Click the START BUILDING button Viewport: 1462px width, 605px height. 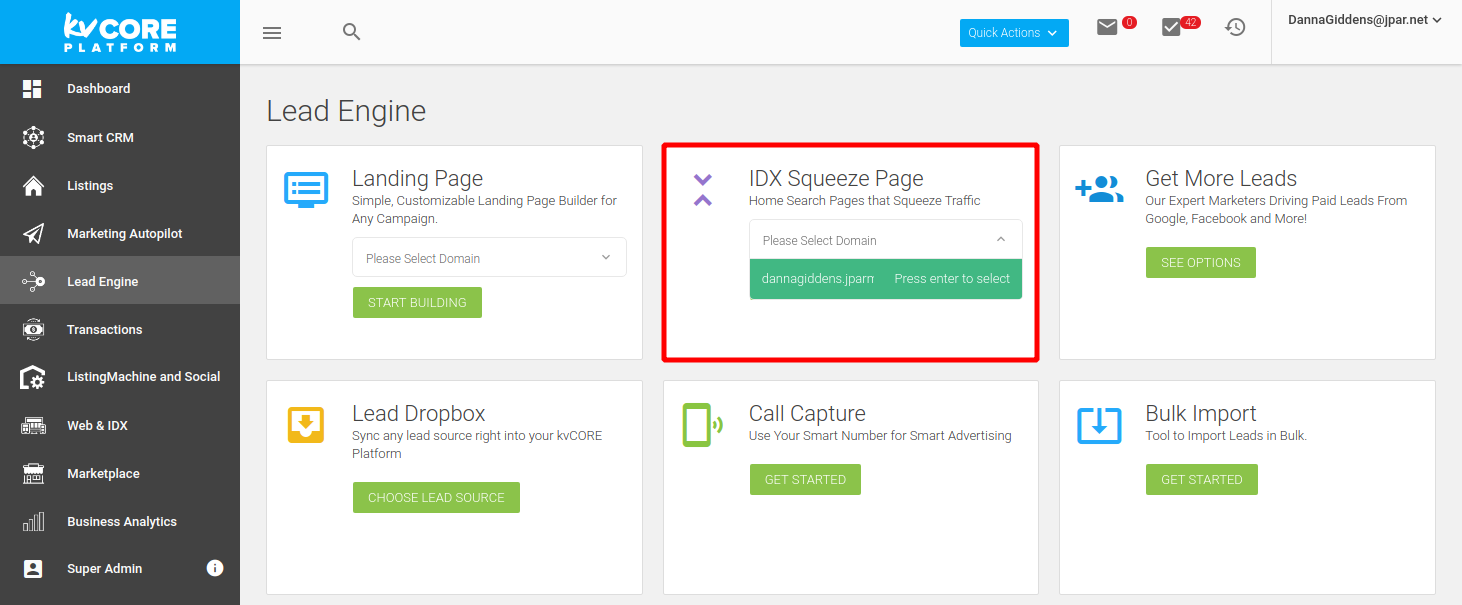[x=417, y=303]
